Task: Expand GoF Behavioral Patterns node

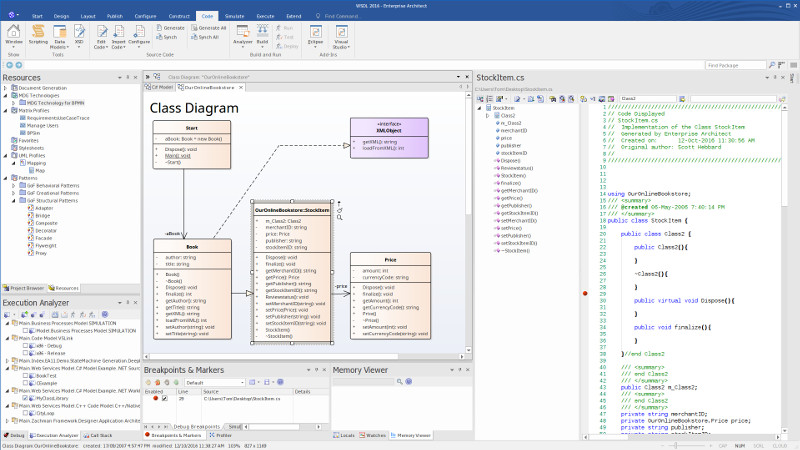Action: [14, 186]
